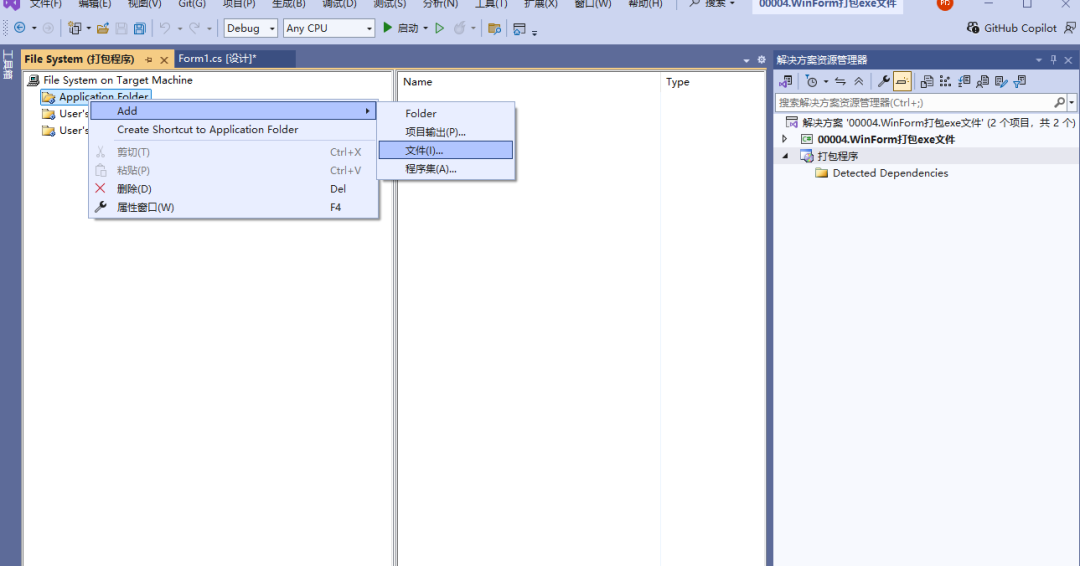1080x566 pixels.
Task: Start without debugging using the hollow play icon
Action: pyautogui.click(x=439, y=28)
